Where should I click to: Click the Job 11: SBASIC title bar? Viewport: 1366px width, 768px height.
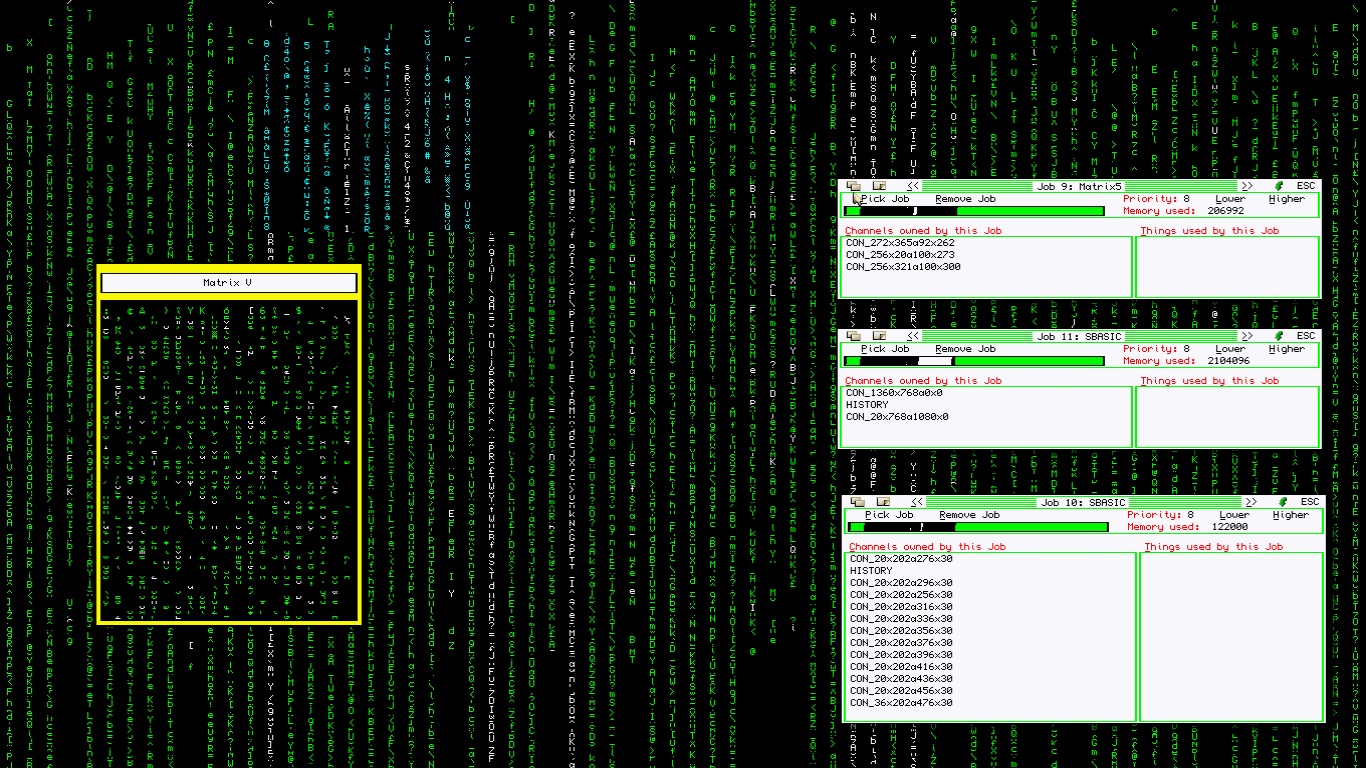tap(1079, 336)
